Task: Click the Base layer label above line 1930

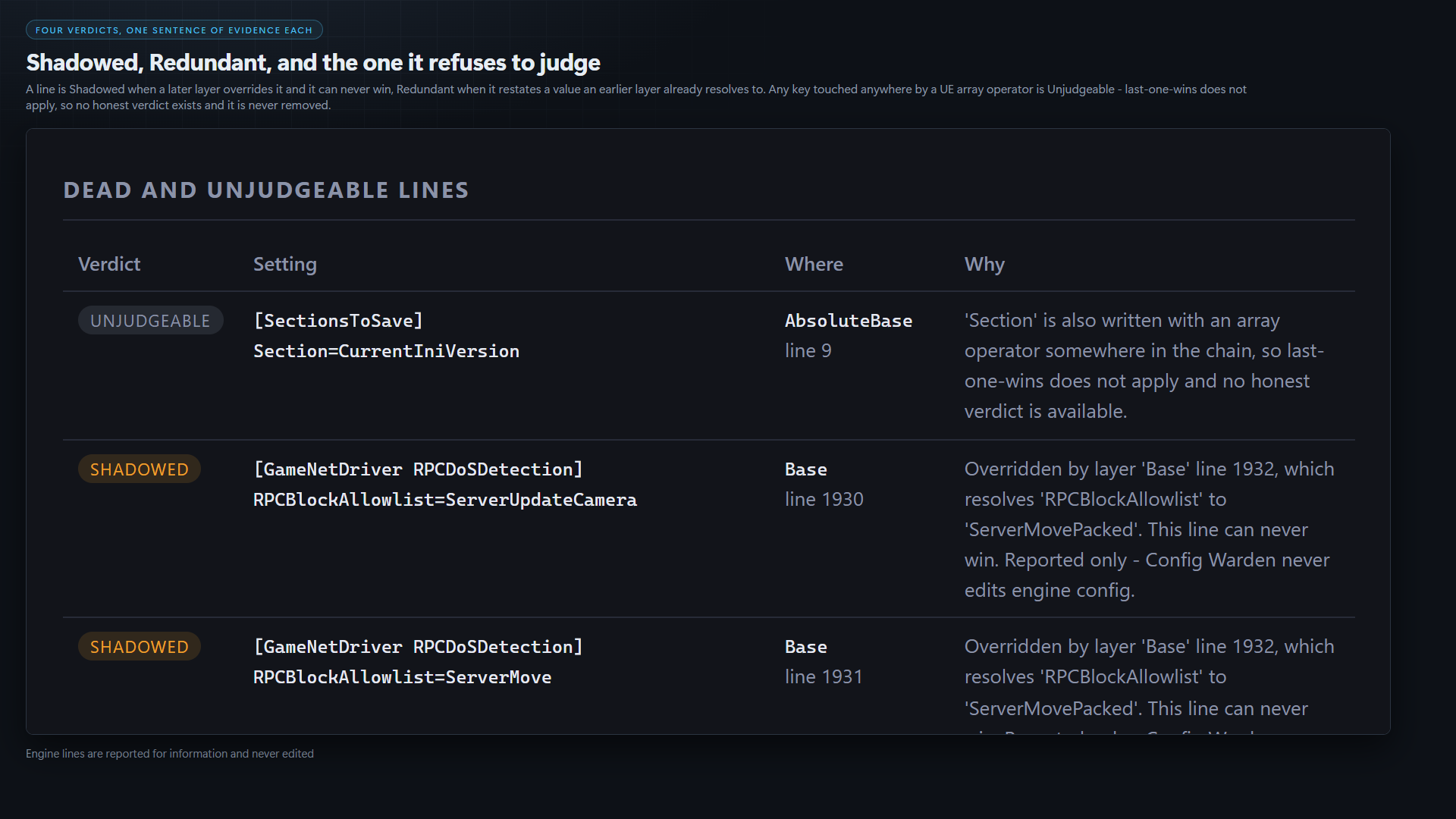Action: pos(806,469)
